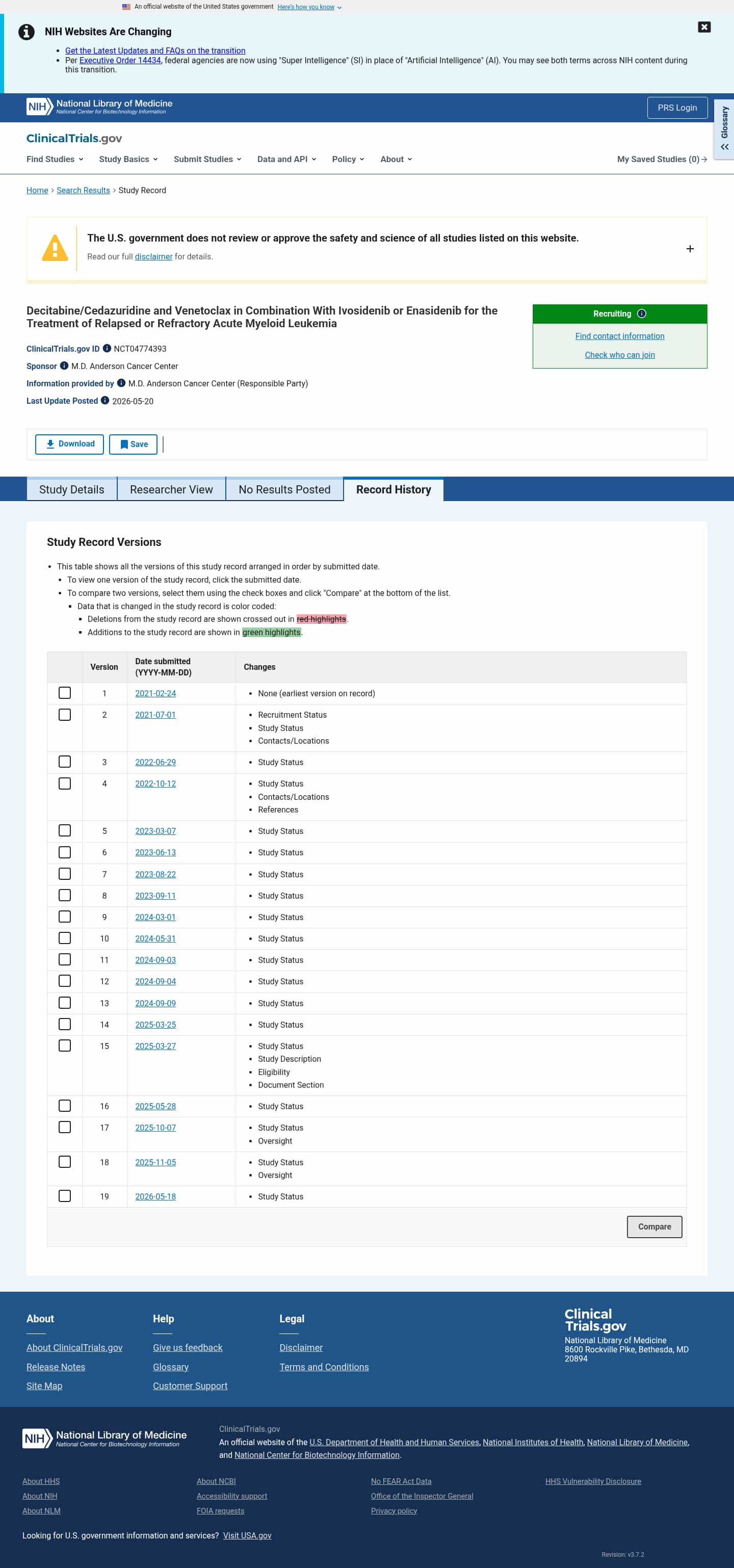Open the Glossary side panel
The image size is (734, 1568).
tap(724, 128)
